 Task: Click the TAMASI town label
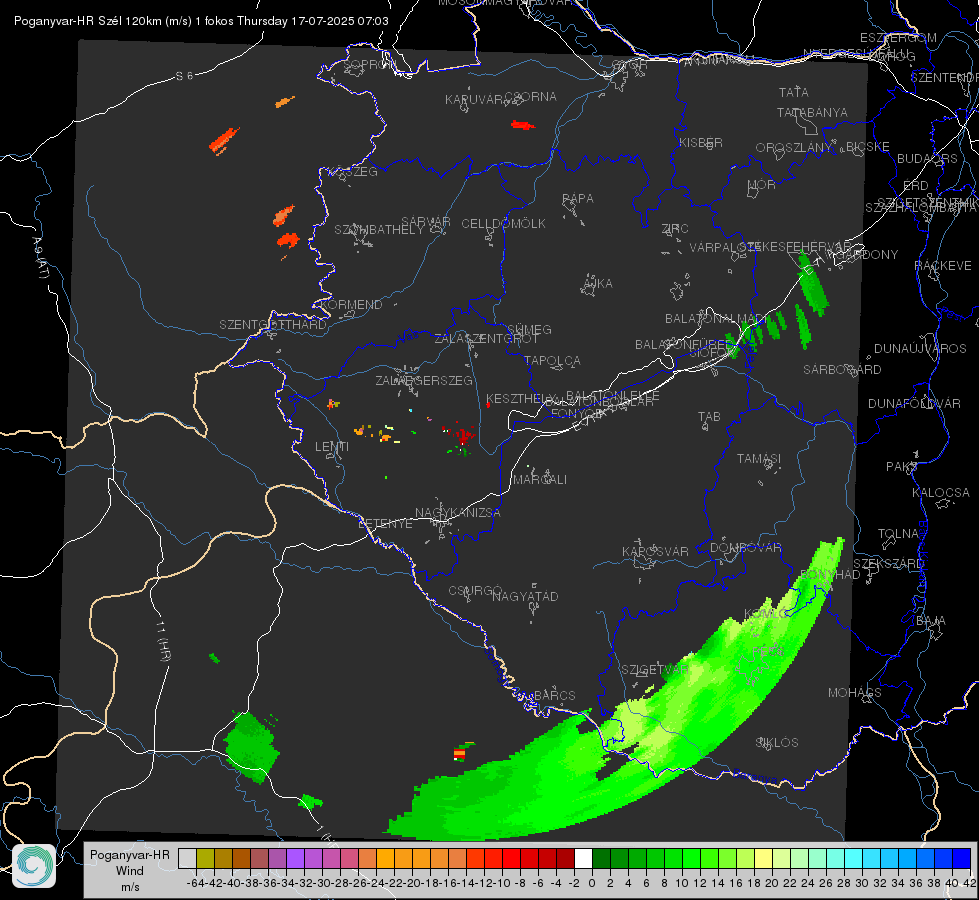pos(759,458)
